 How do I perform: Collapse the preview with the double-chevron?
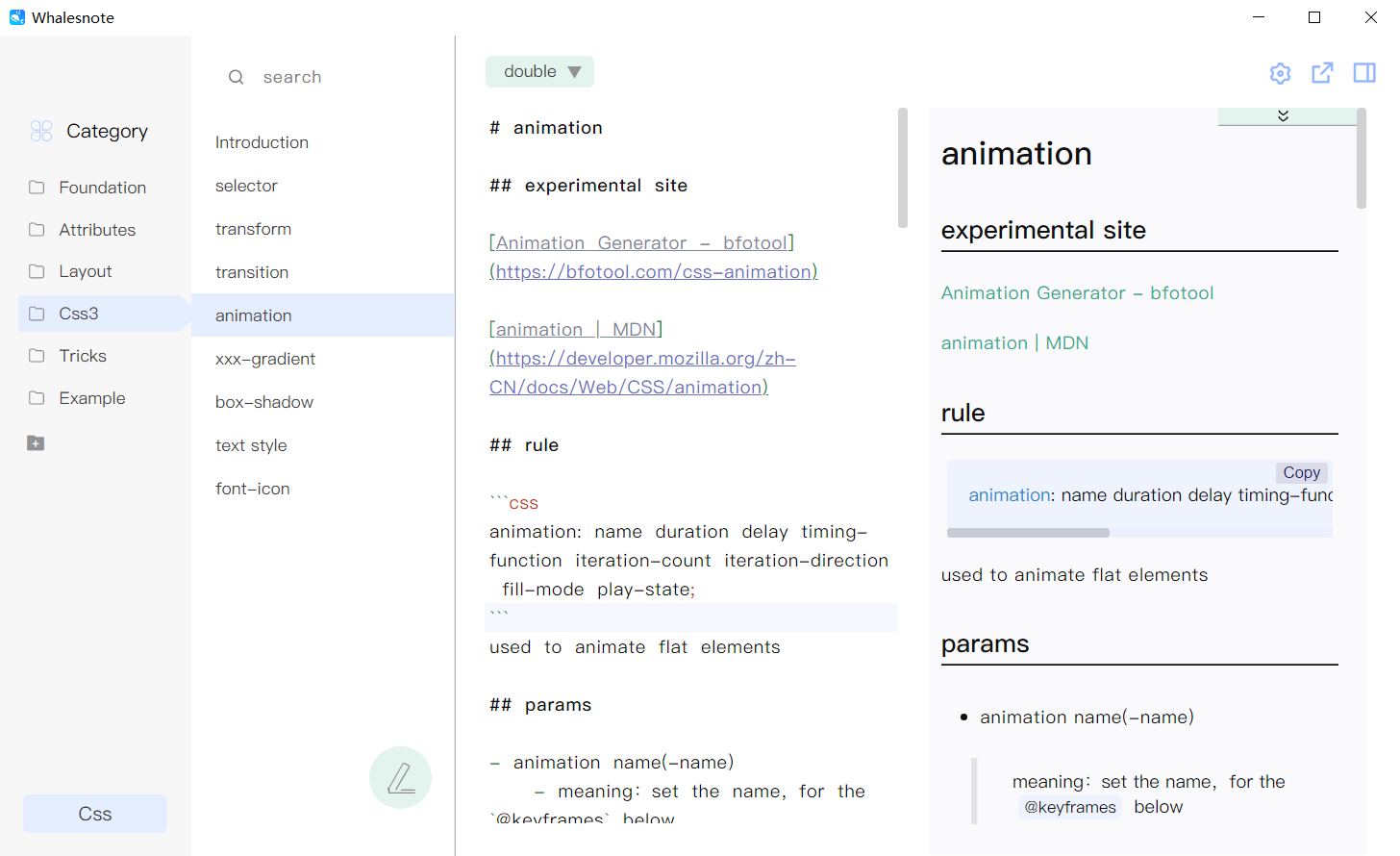(x=1283, y=114)
